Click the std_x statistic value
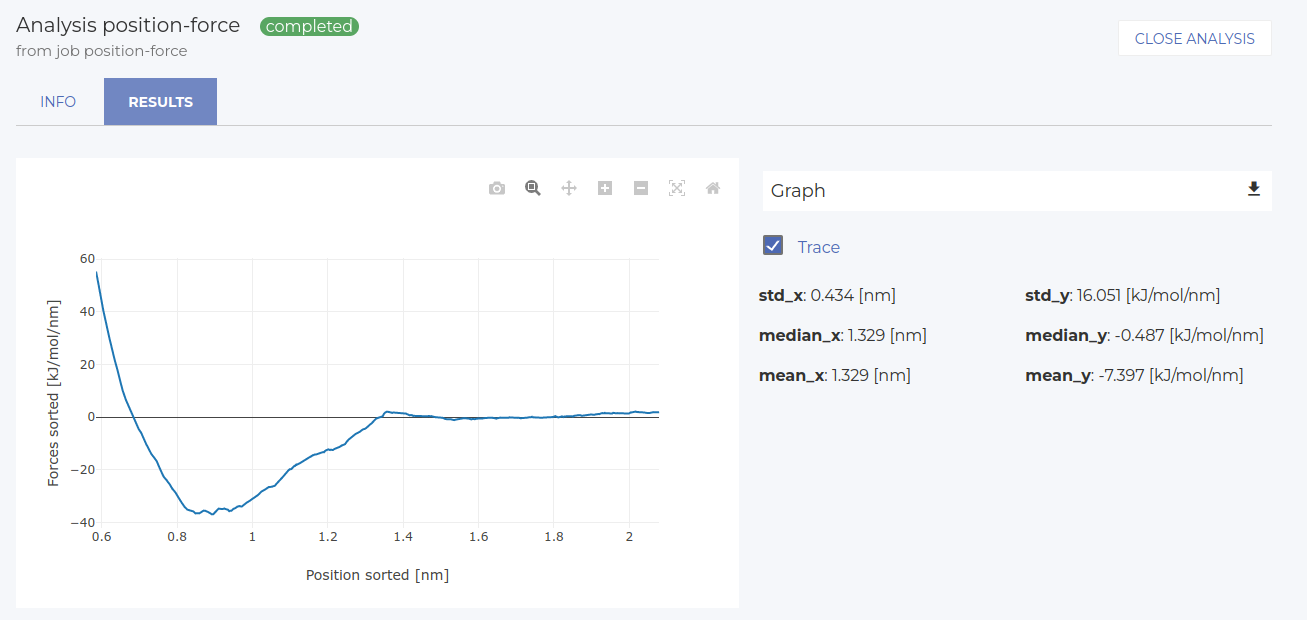 pyautogui.click(x=852, y=295)
